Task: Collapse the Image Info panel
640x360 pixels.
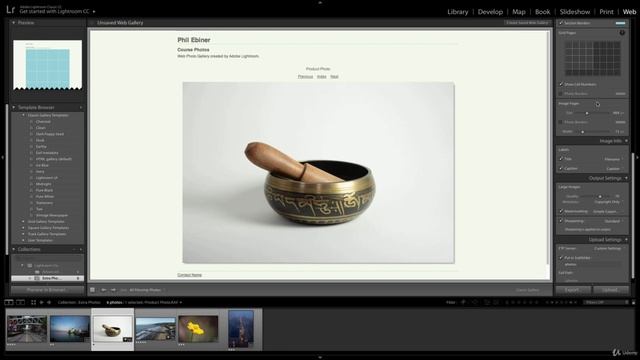Action: 626,141
